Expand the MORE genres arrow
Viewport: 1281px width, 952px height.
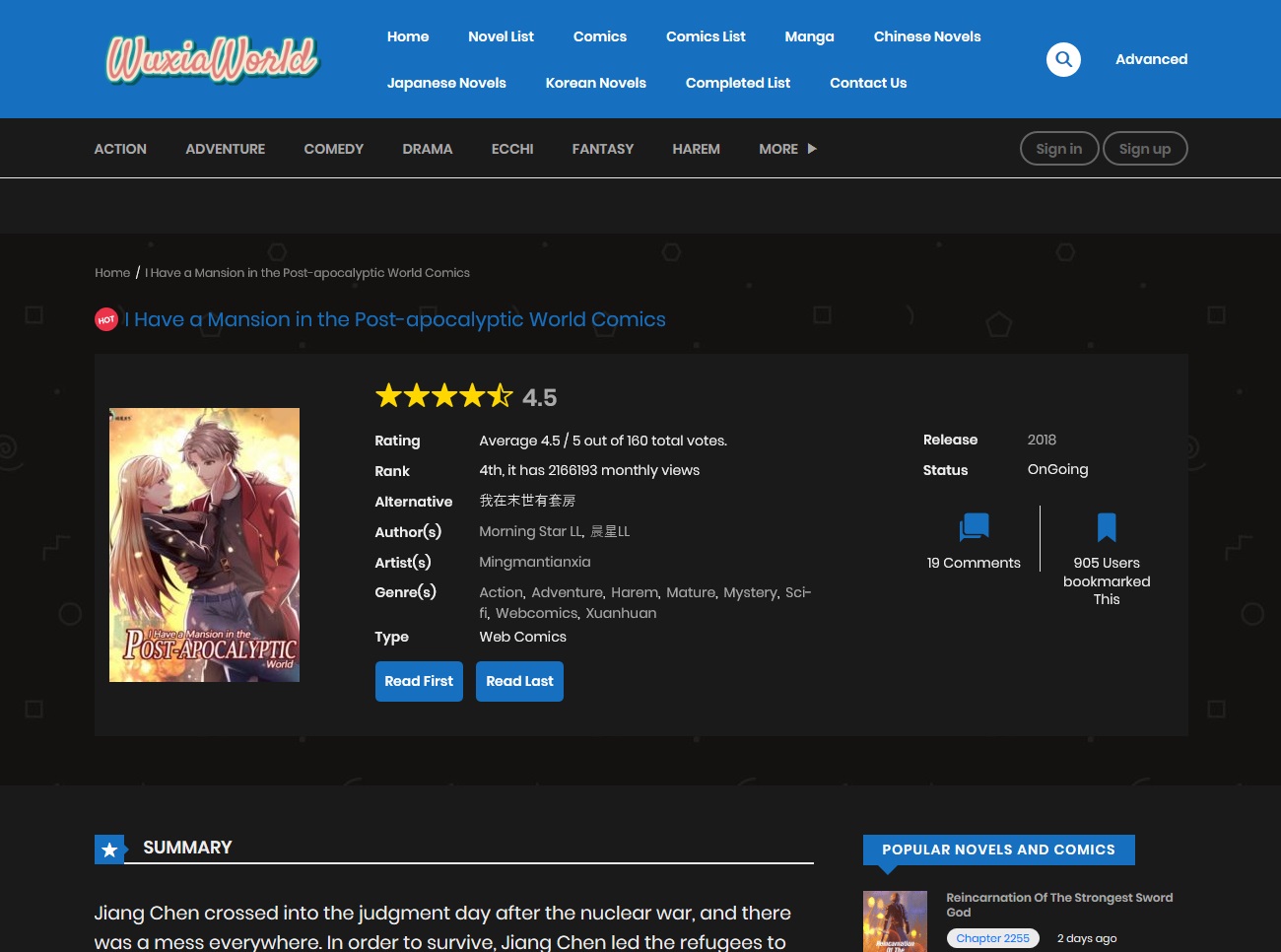(812, 149)
